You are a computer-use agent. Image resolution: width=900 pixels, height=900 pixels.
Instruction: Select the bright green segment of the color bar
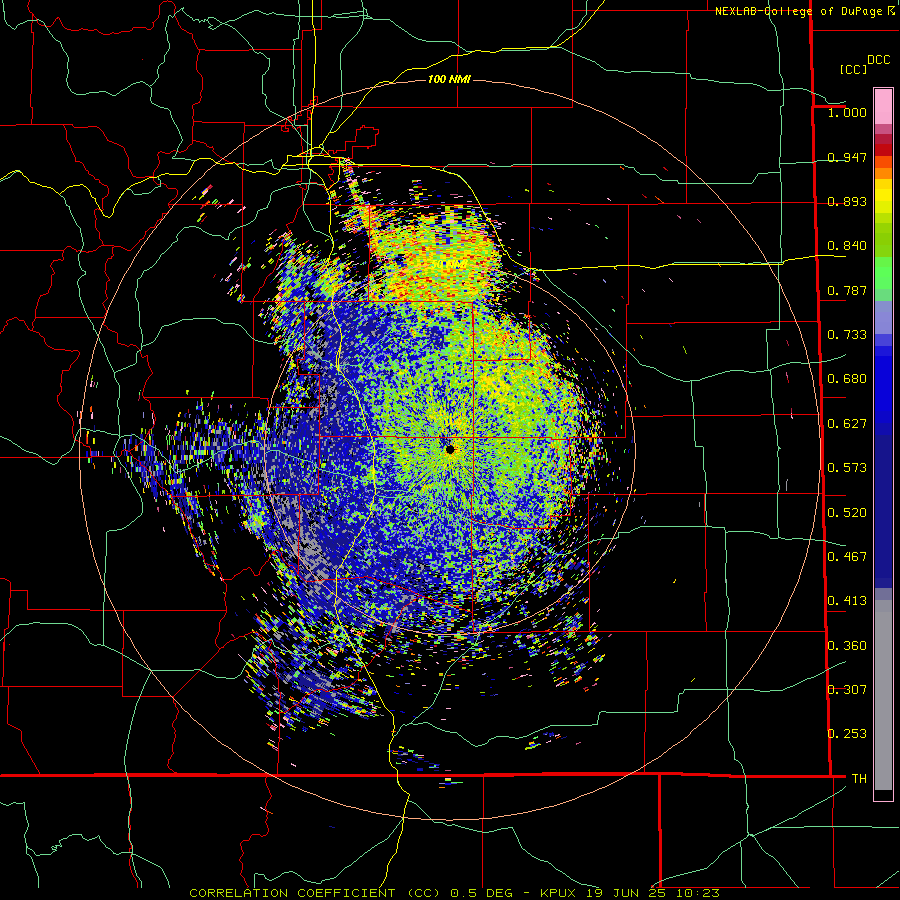883,273
